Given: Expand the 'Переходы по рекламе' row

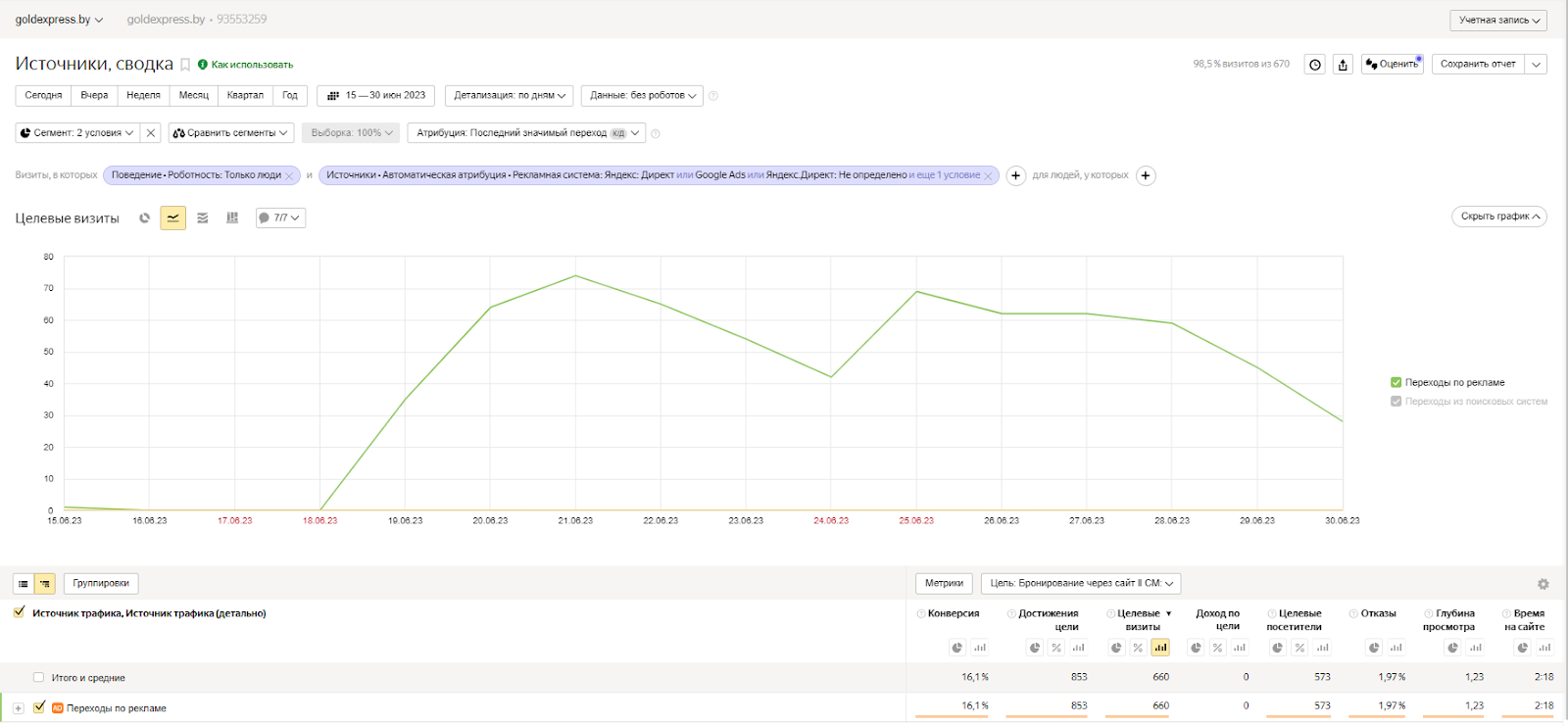Looking at the screenshot, I should pos(18,707).
